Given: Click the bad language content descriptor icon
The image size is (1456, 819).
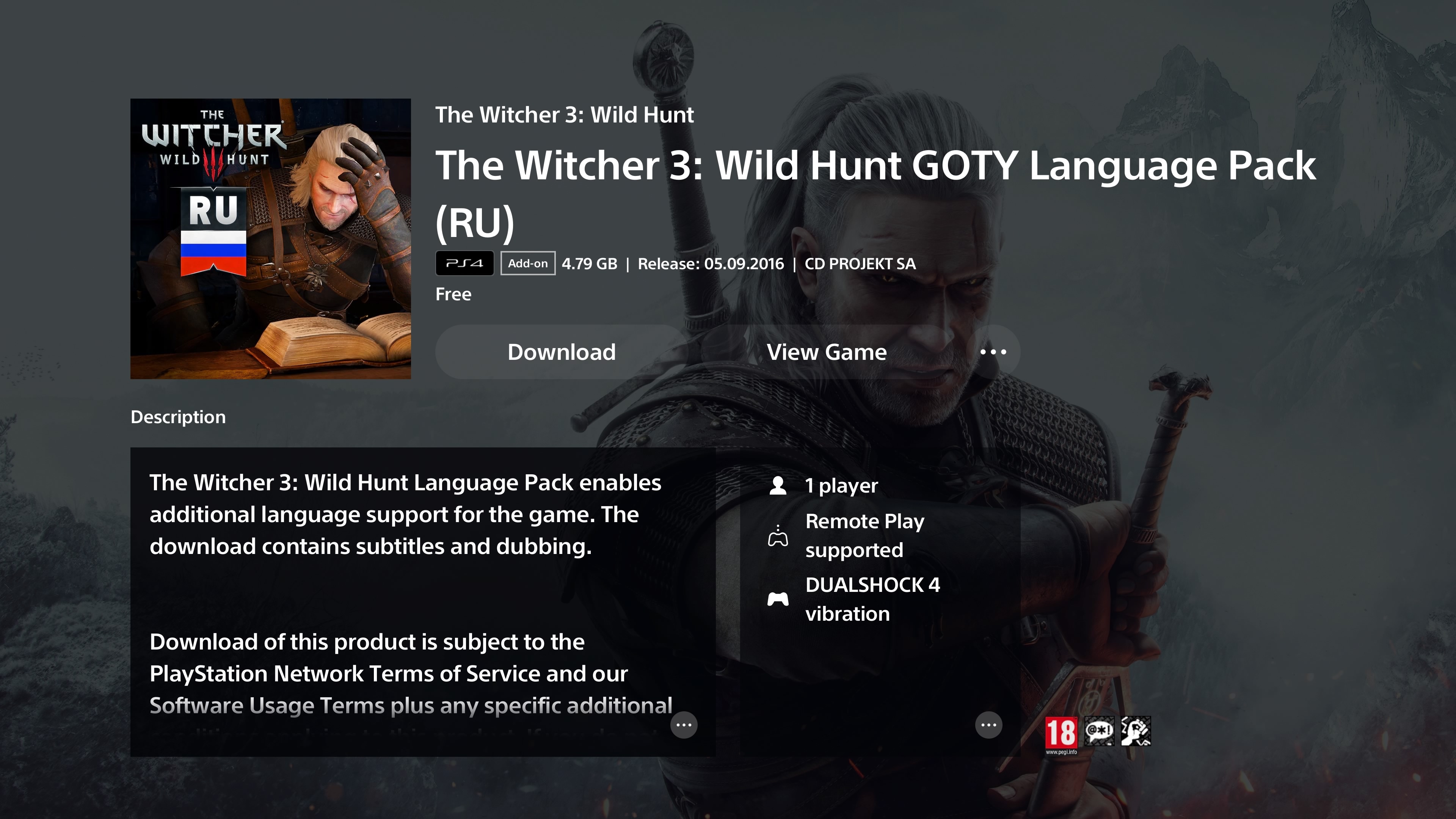Looking at the screenshot, I should (x=1099, y=731).
